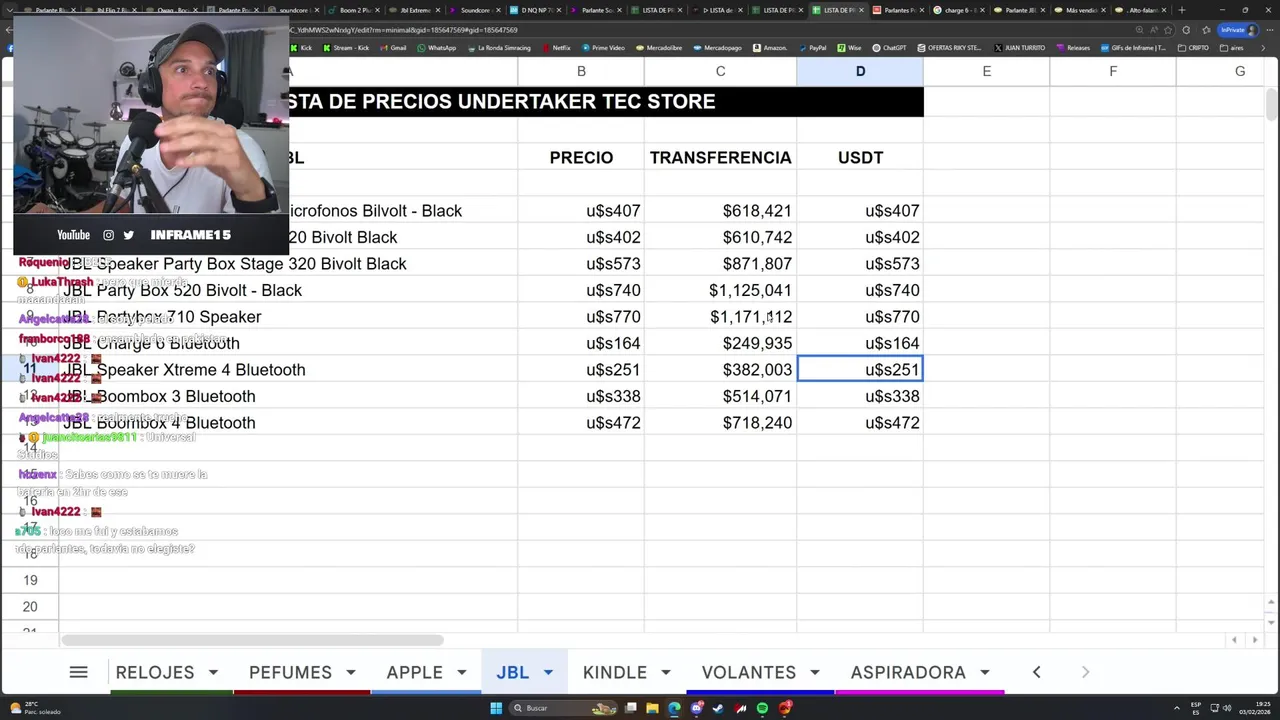1280x720 pixels.
Task: Open Task View on the taskbar
Action: click(630, 708)
